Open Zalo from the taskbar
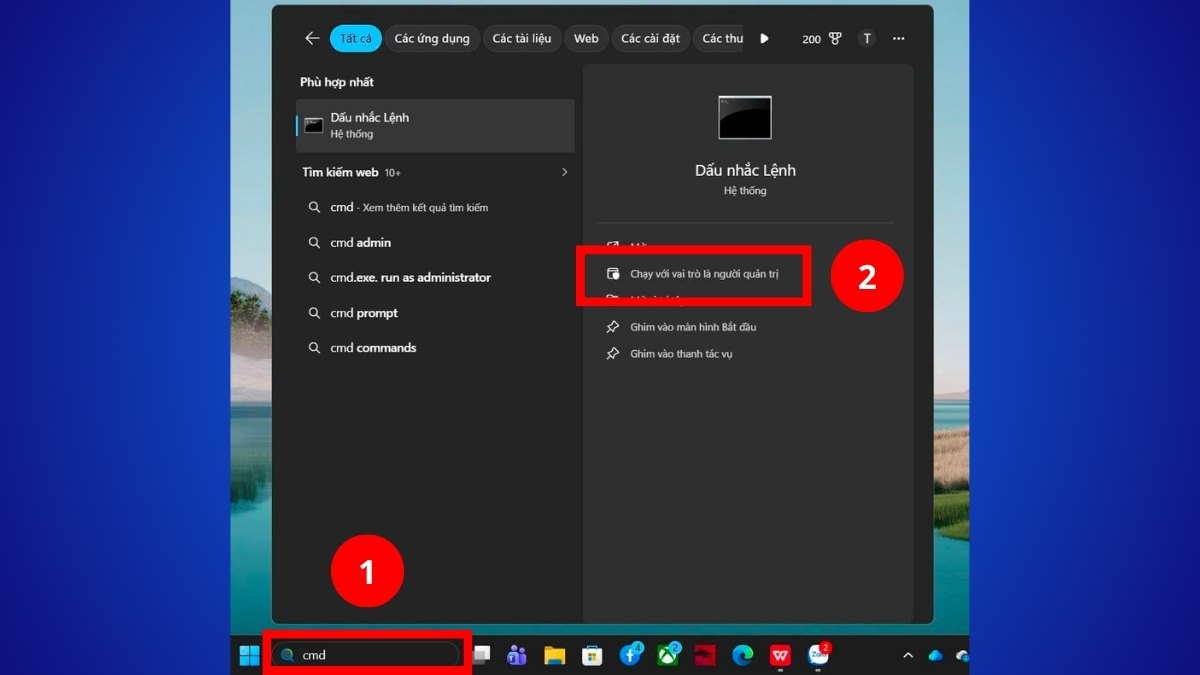Screen dimensions: 1200x675 (818, 657)
